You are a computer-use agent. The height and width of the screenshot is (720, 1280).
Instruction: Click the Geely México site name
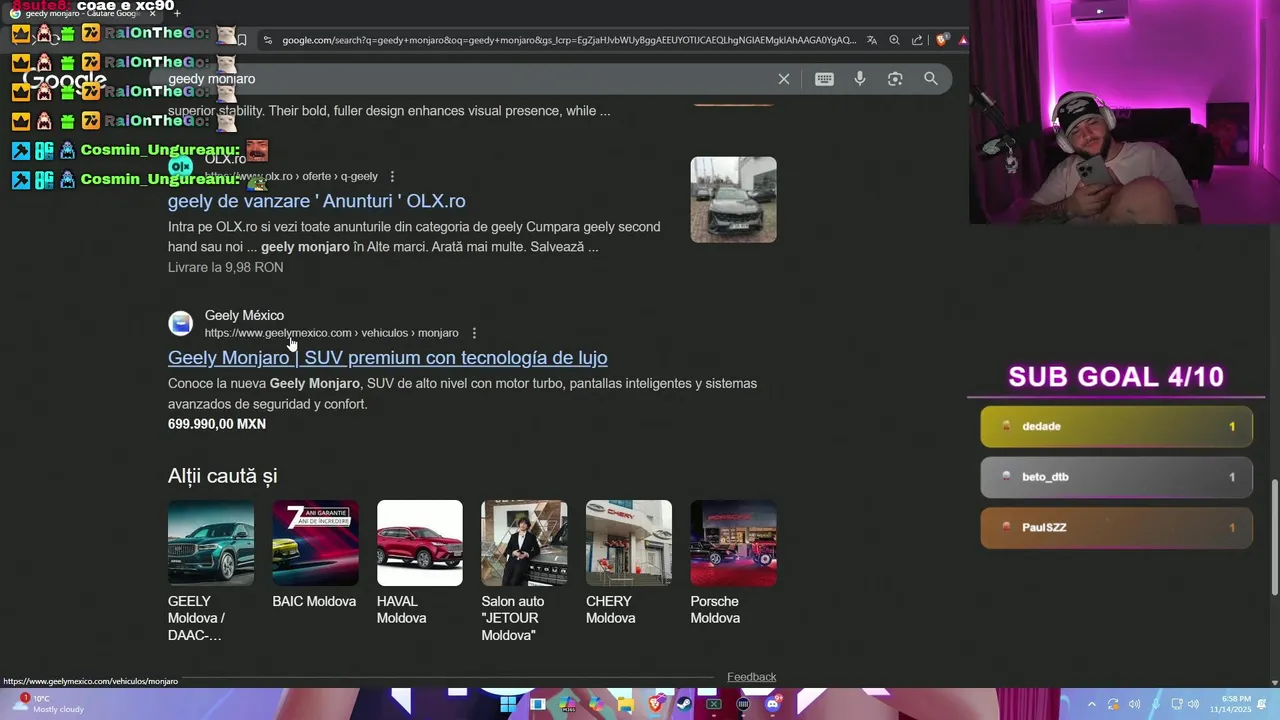(244, 315)
